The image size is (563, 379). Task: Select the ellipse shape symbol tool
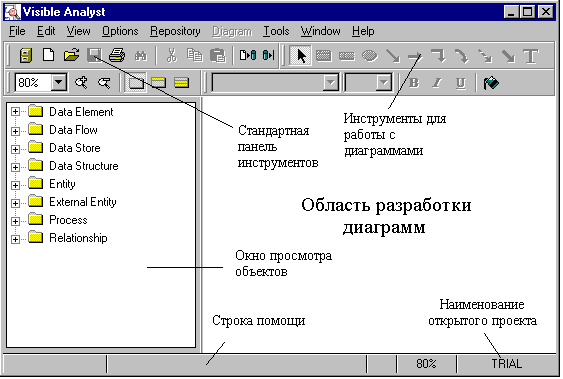[x=369, y=56]
